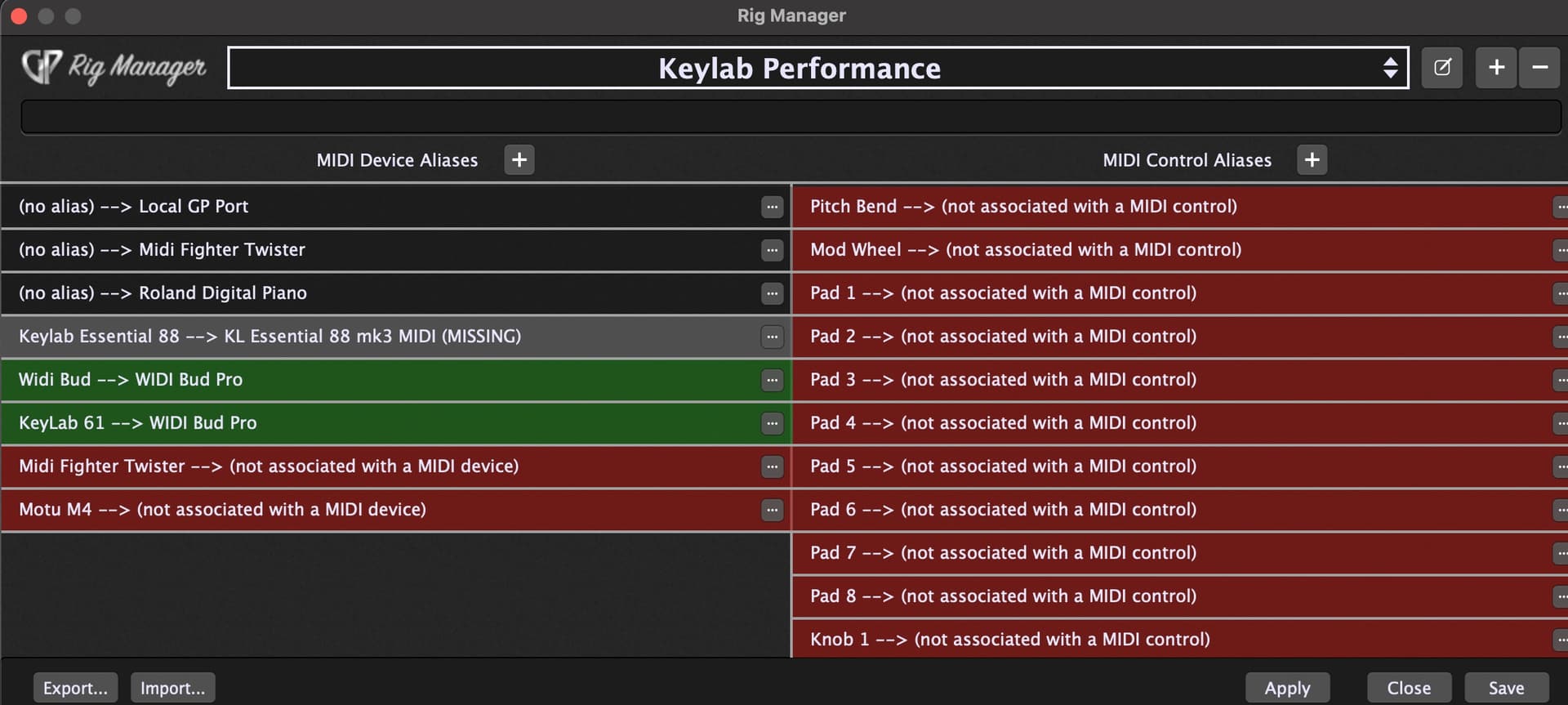Select the Local GP Port device row
This screenshot has height=705, width=1568.
[x=395, y=207]
